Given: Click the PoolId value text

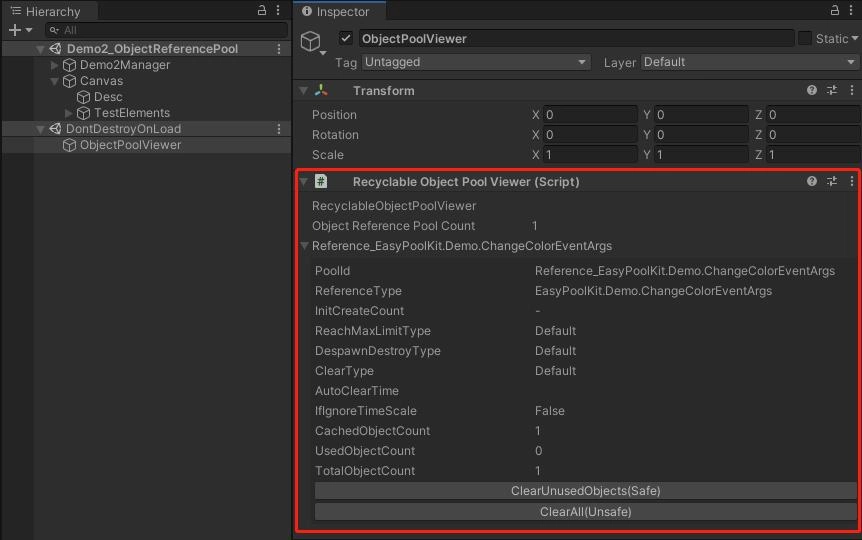Looking at the screenshot, I should click(x=684, y=271).
